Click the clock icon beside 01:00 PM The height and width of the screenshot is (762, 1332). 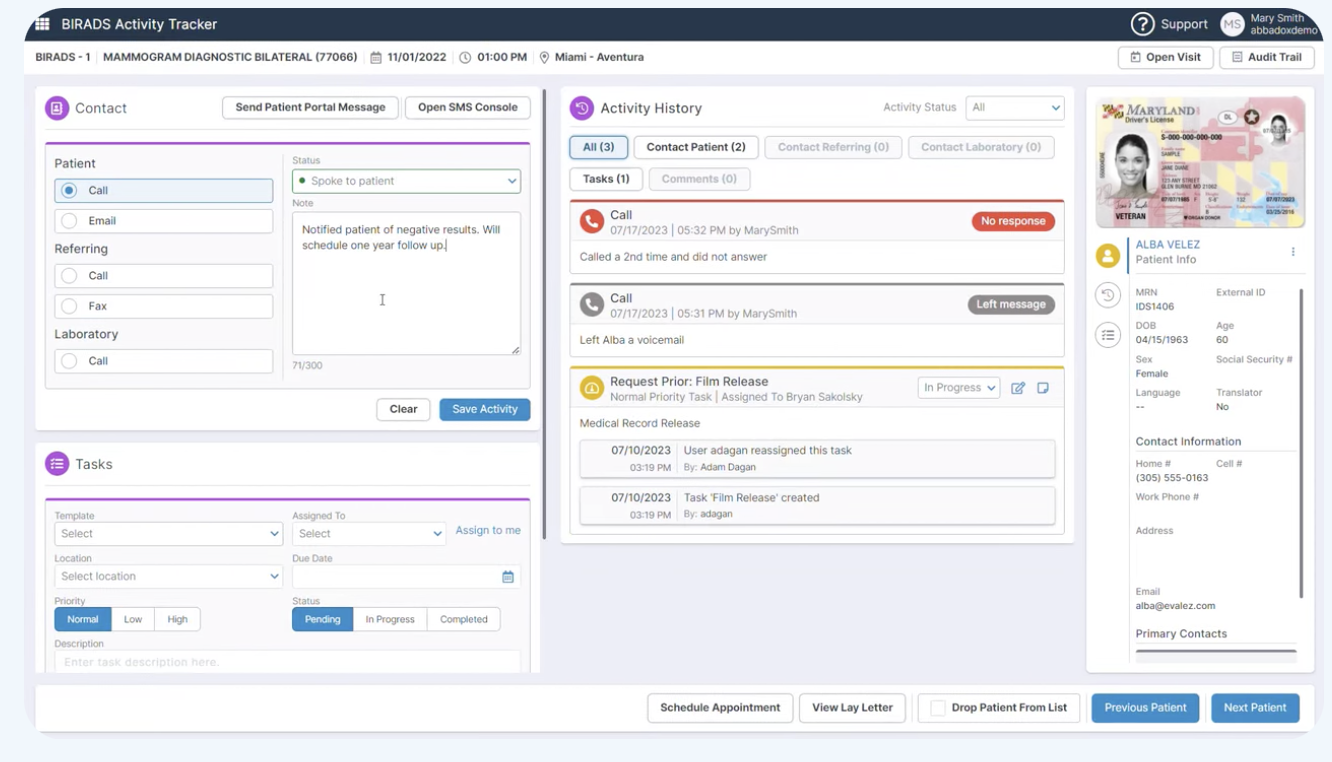pos(465,58)
